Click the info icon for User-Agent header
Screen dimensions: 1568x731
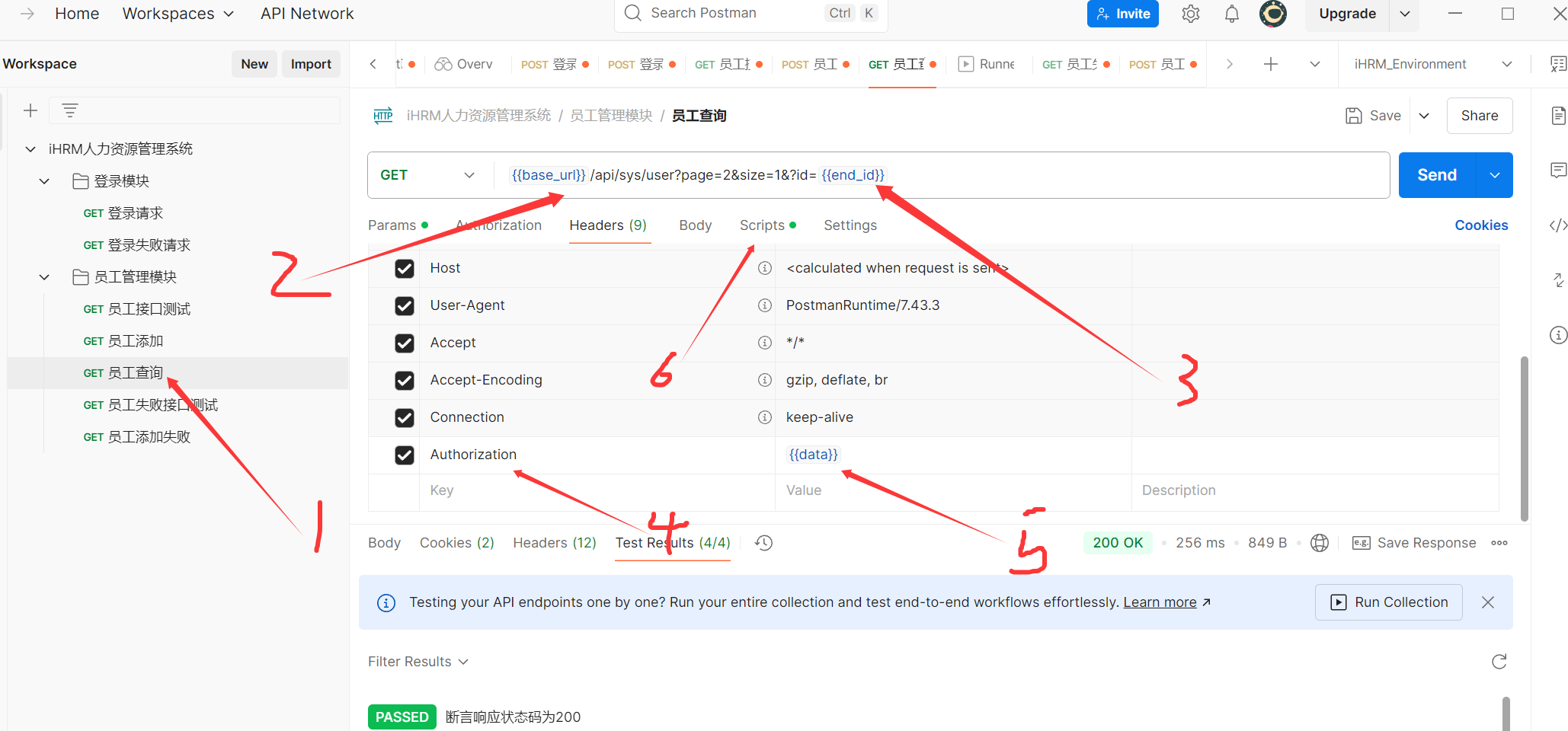tap(765, 305)
